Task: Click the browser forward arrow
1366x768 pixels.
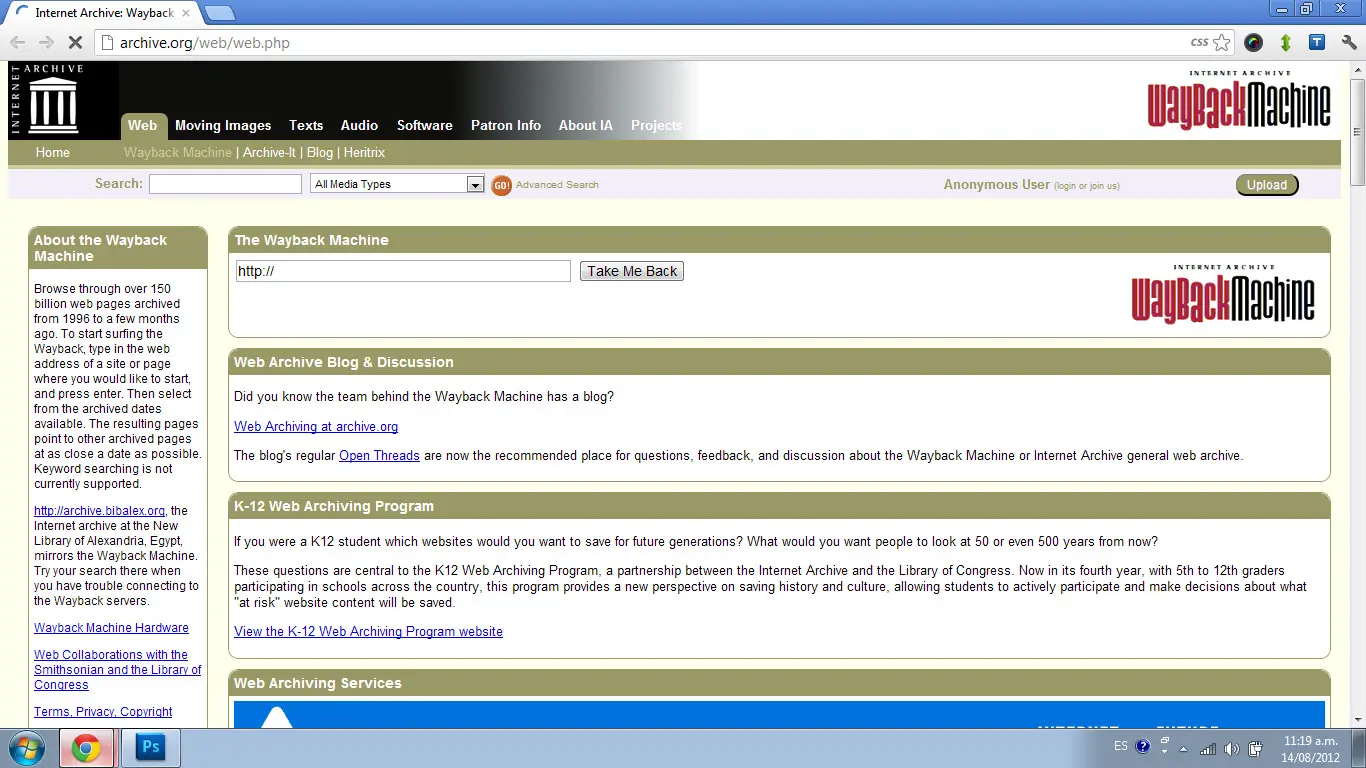Action: 46,43
